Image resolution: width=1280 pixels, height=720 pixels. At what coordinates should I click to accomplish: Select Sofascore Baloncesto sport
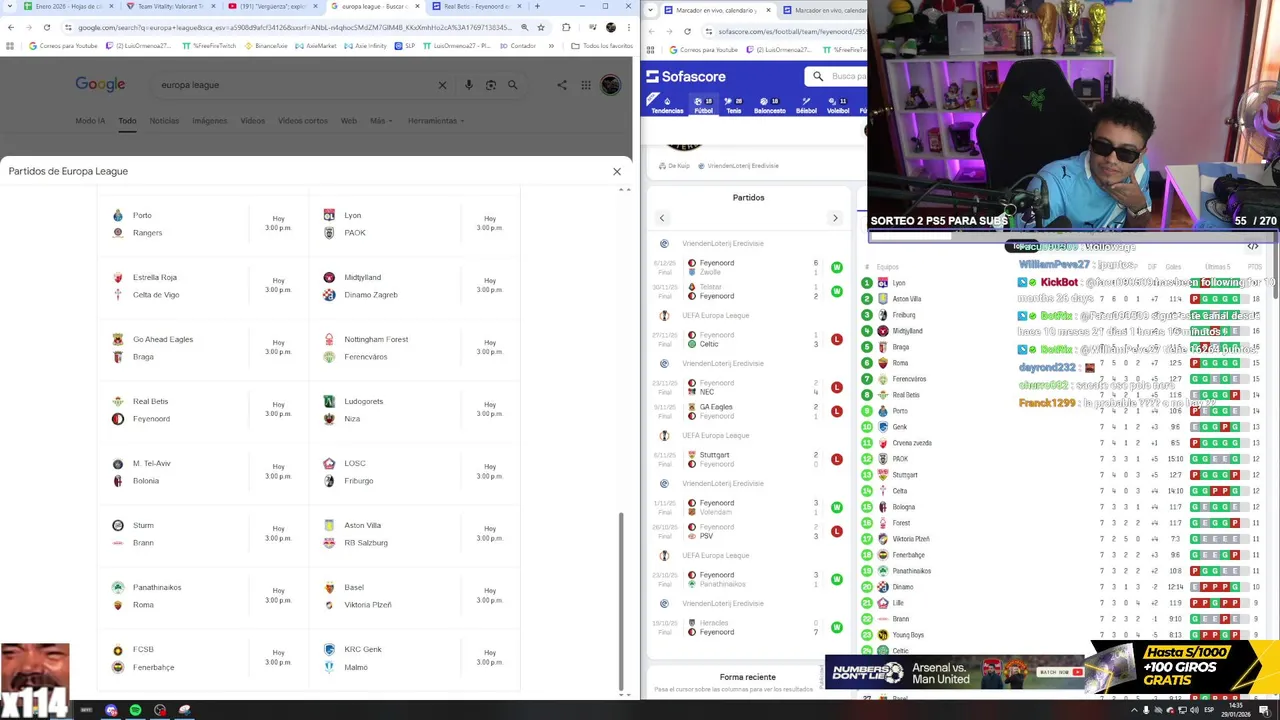coord(769,105)
